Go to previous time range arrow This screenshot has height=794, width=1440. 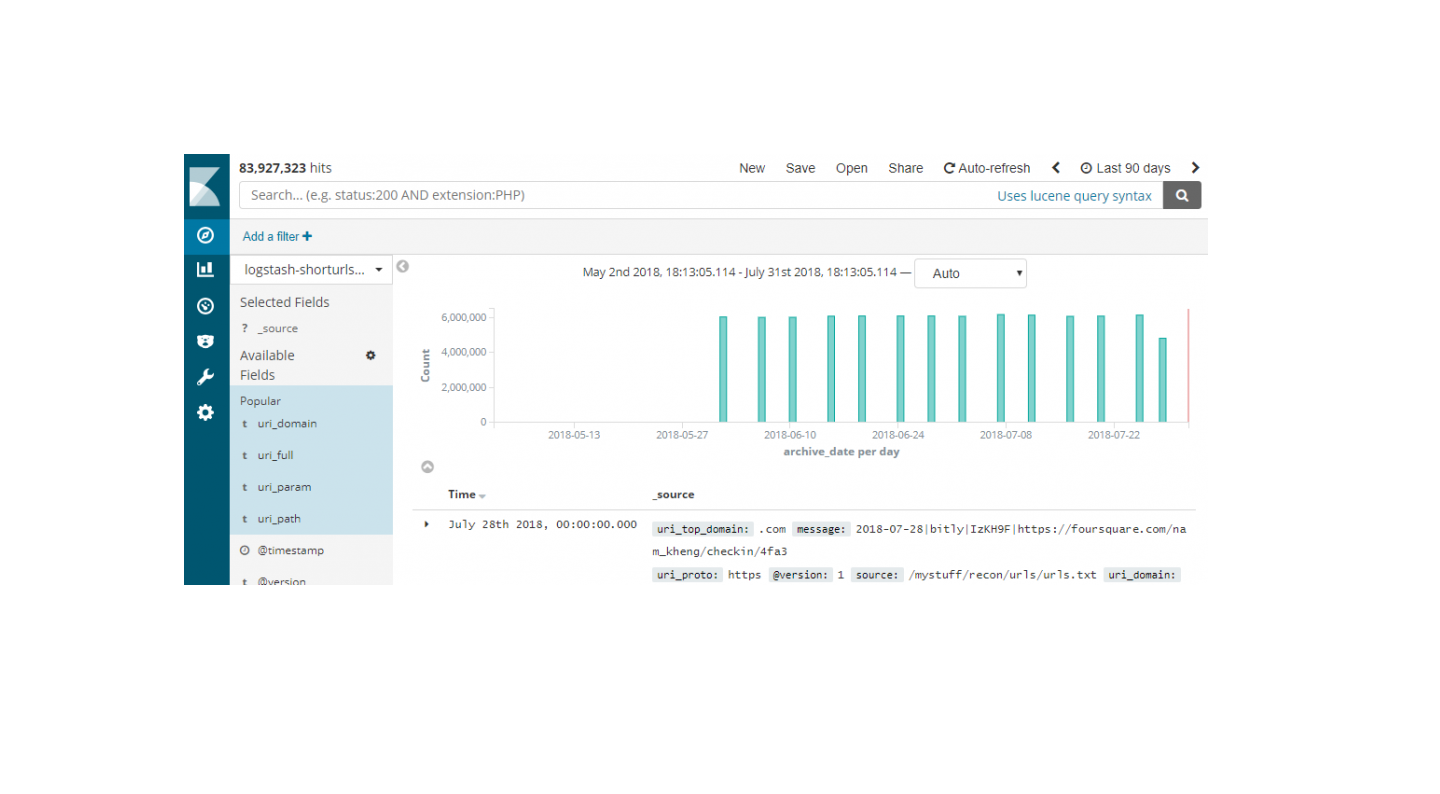click(1055, 168)
